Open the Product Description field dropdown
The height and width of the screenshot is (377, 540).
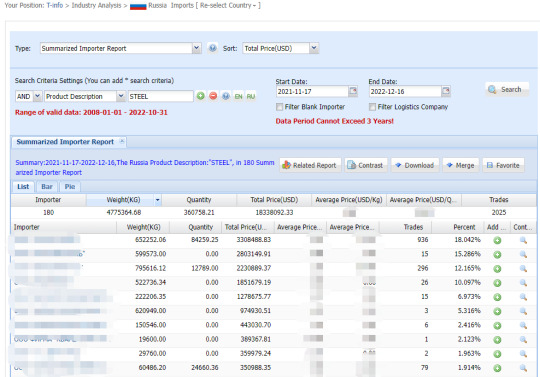point(121,96)
